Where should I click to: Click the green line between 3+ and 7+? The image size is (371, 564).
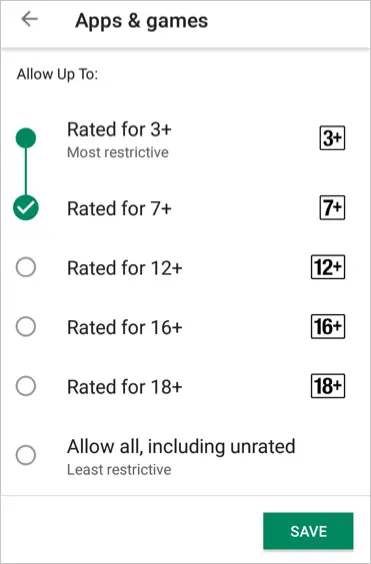pos(26,172)
